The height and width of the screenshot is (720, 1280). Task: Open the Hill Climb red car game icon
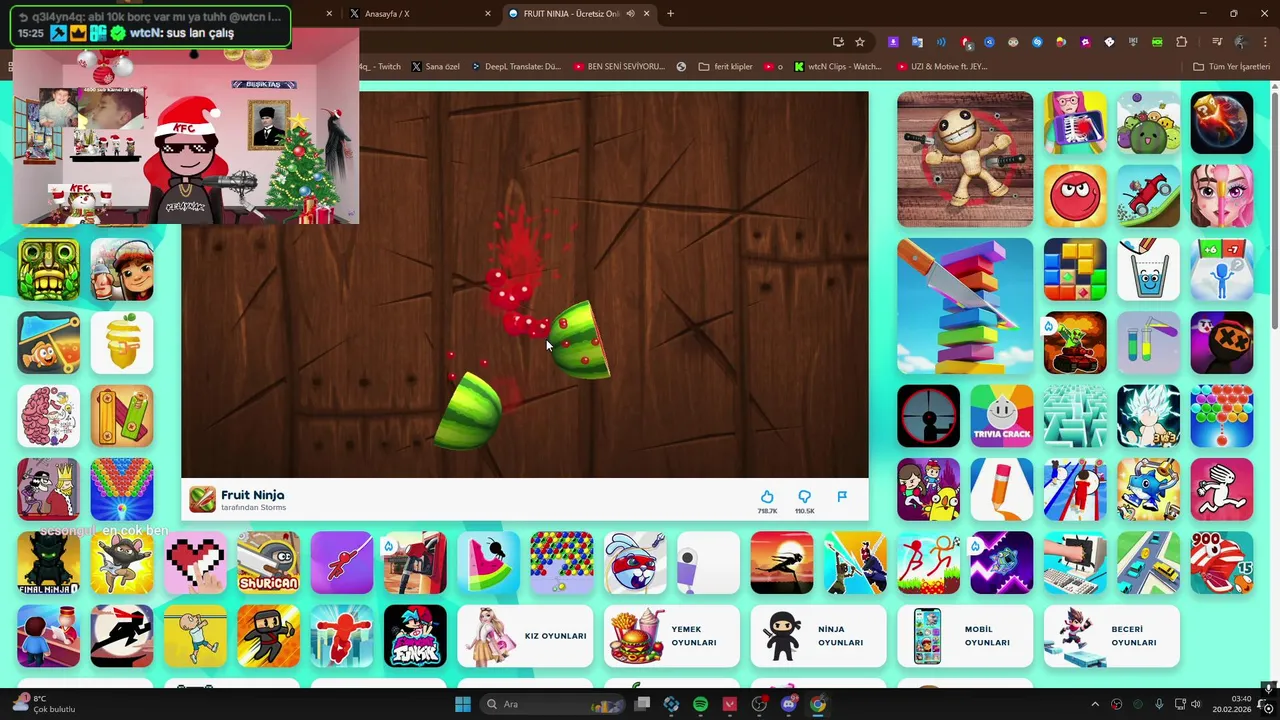coord(1148,196)
